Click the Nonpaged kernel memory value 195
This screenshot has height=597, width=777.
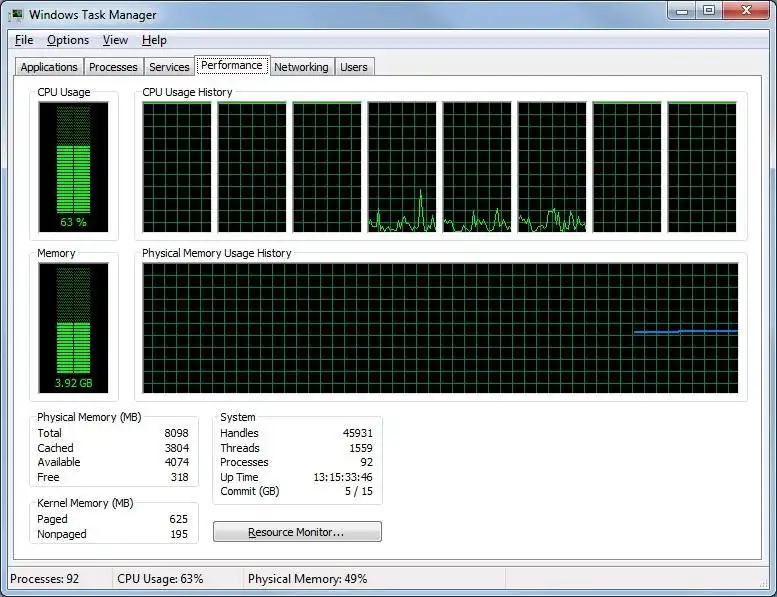pos(179,534)
